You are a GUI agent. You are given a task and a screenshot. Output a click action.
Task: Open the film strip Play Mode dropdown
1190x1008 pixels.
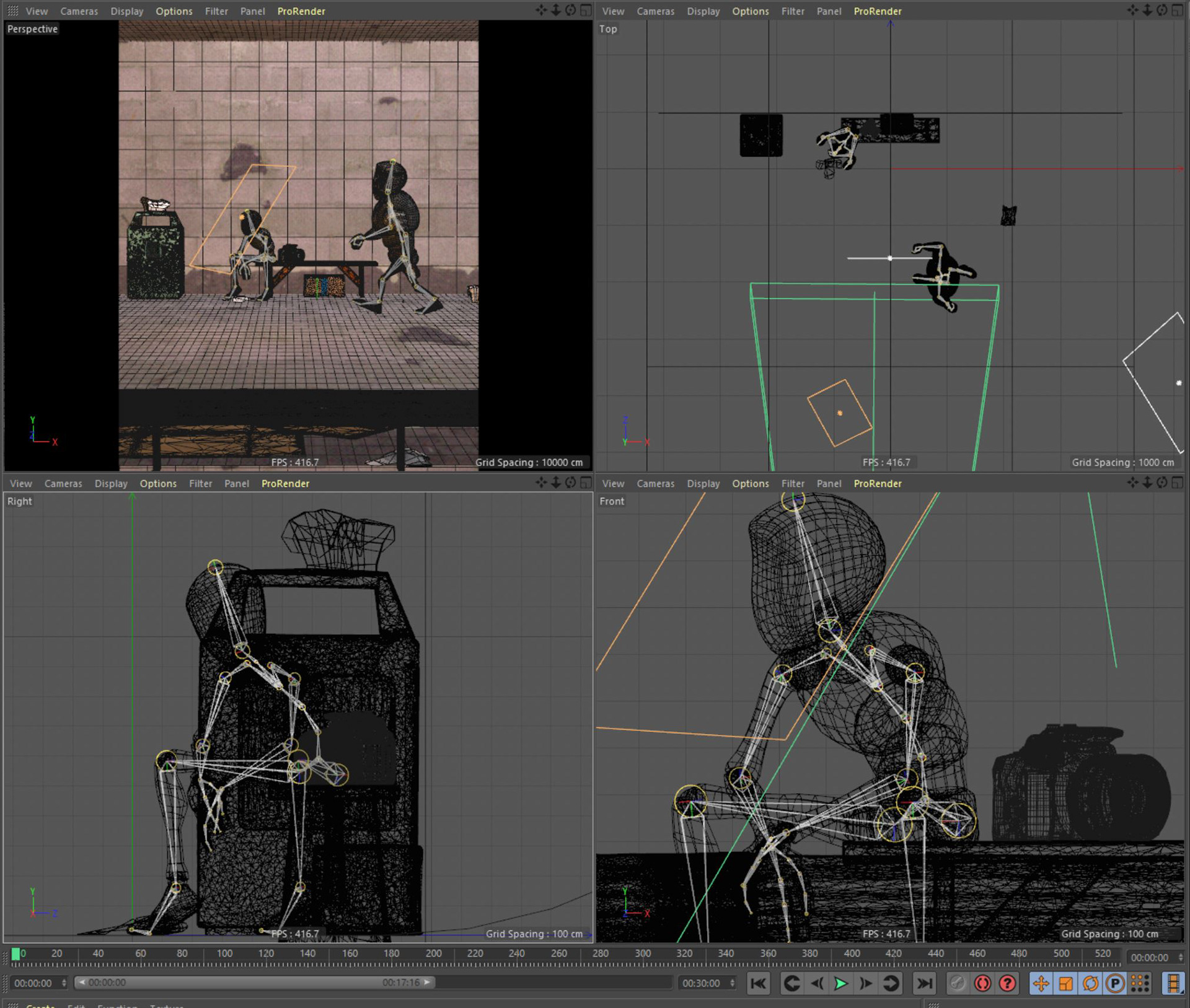tap(1173, 983)
